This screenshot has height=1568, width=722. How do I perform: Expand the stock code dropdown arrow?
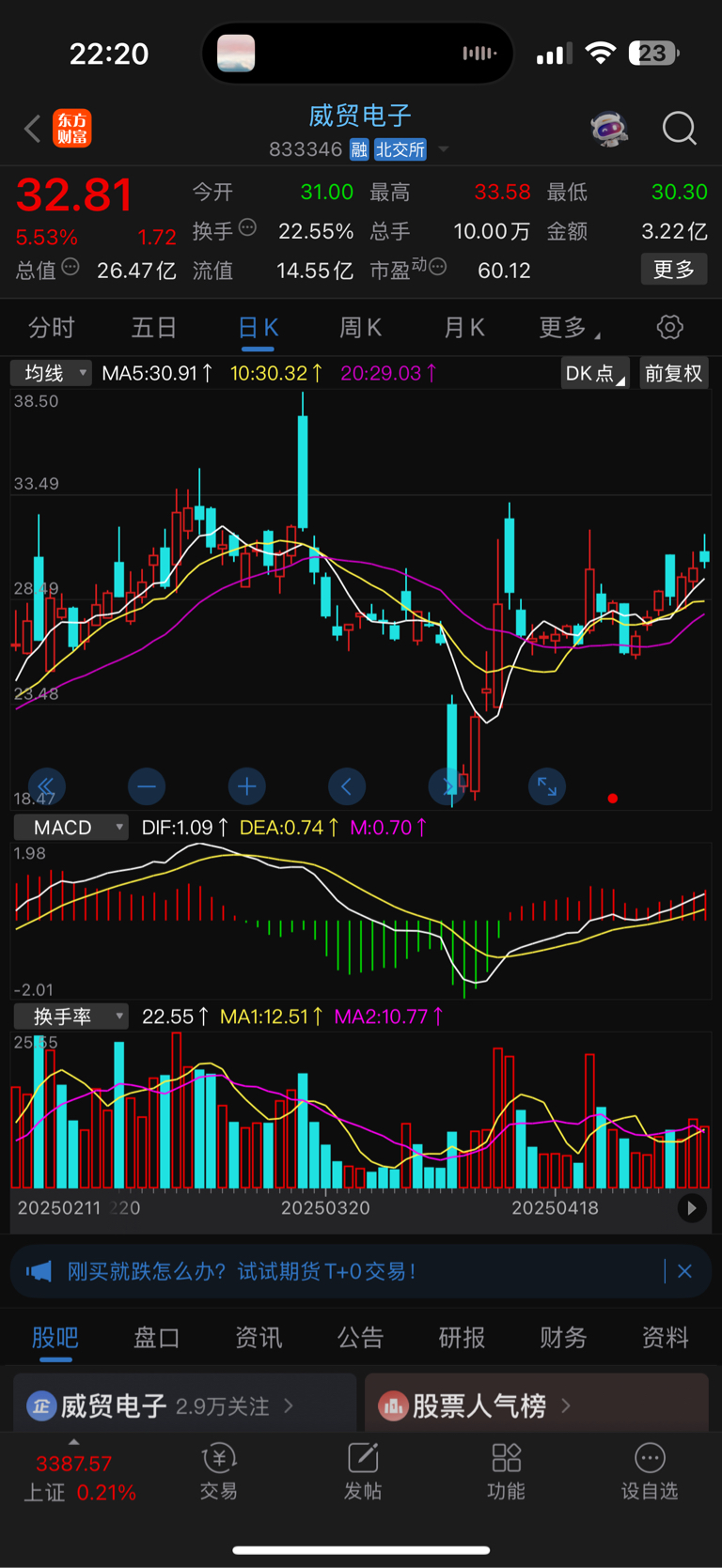pyautogui.click(x=444, y=149)
